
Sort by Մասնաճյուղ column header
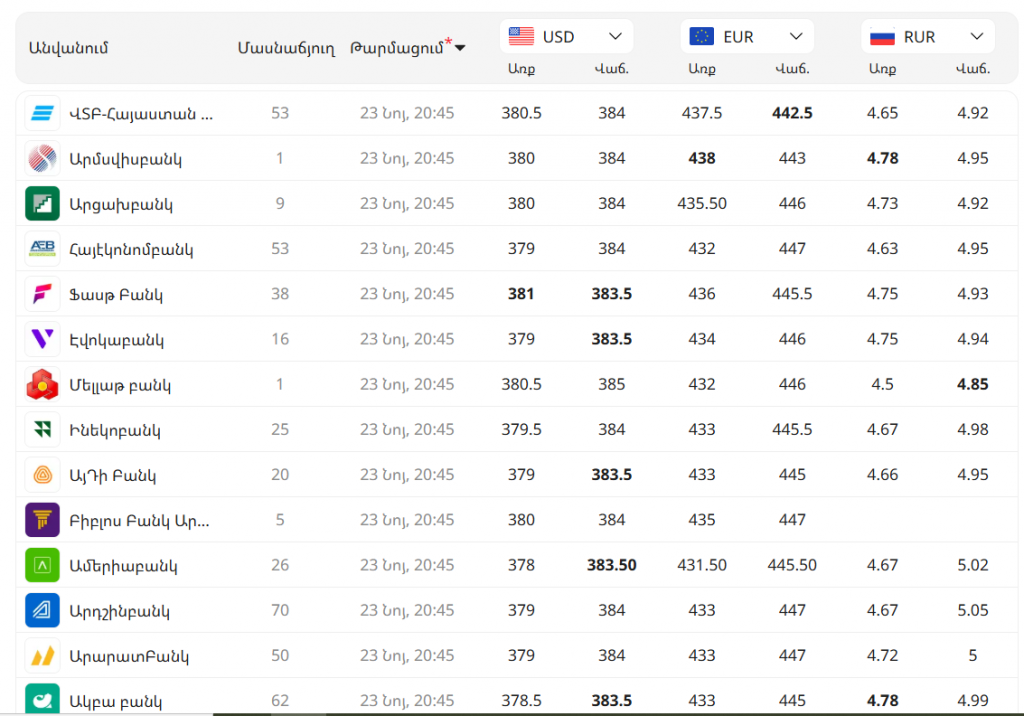[286, 48]
